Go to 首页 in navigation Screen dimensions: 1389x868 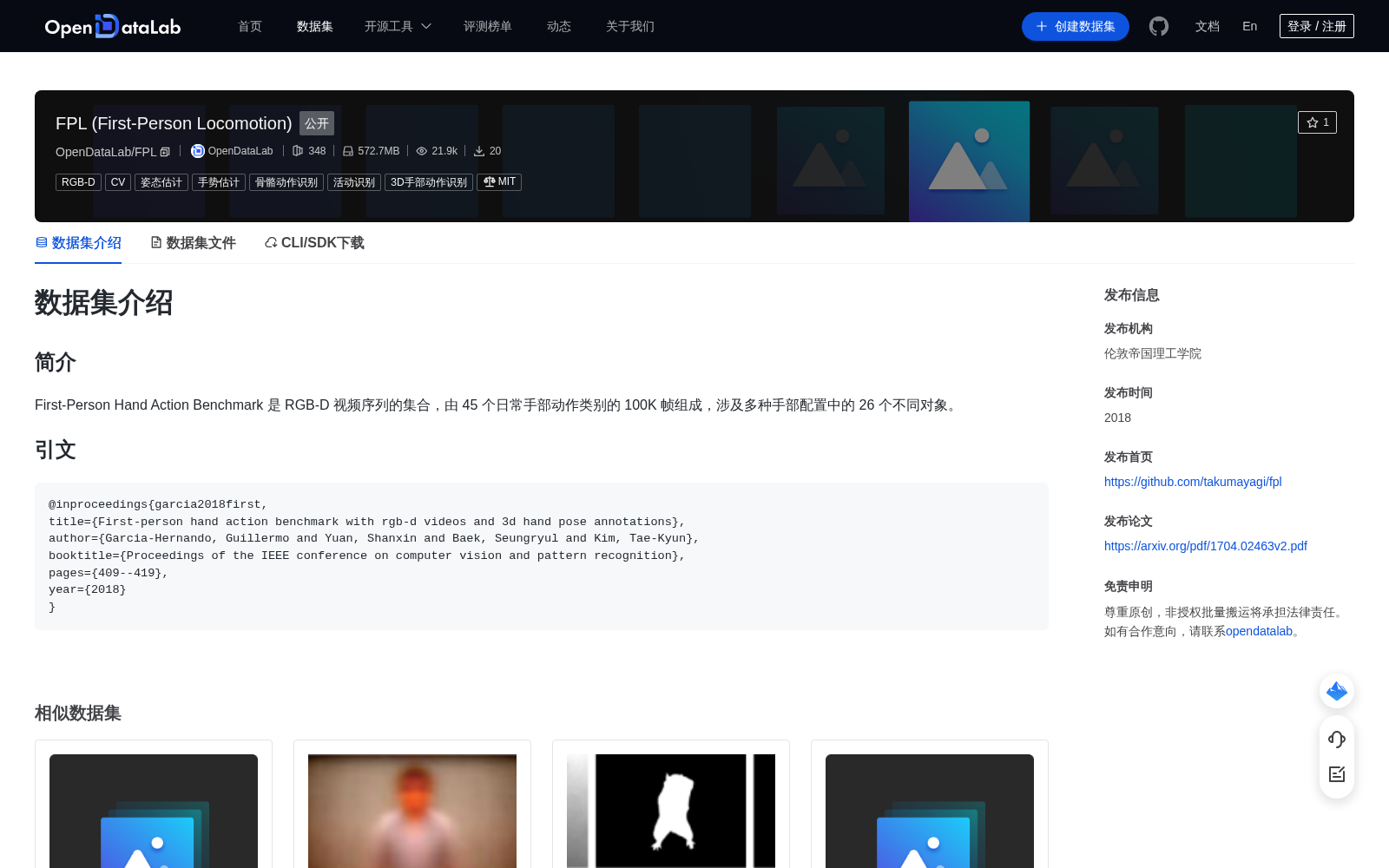250,26
